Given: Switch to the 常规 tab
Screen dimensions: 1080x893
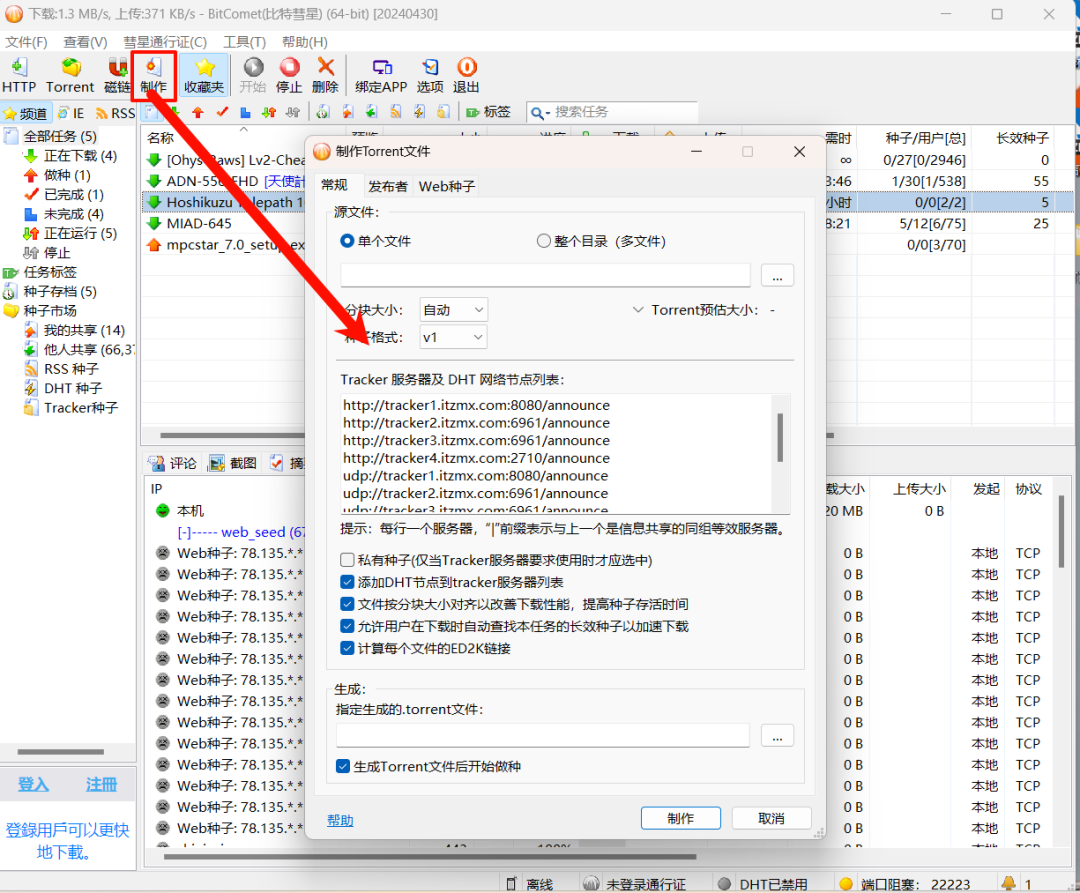Looking at the screenshot, I should click(335, 185).
